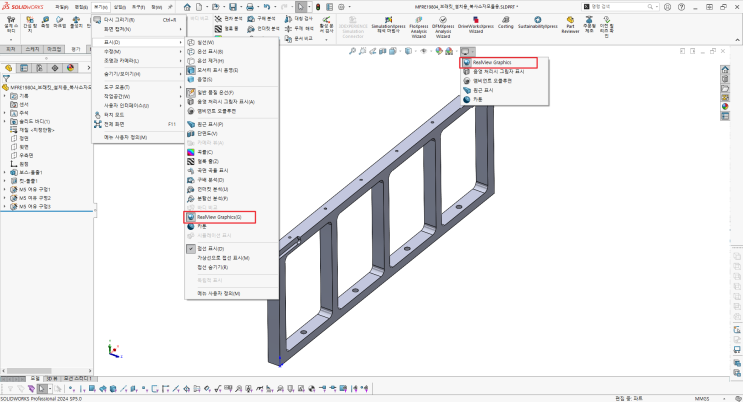Enable RealView Graphics in the view settings dropdown

498,62
